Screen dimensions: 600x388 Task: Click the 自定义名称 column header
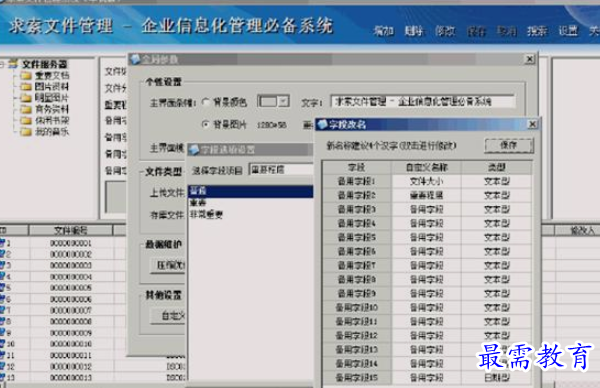click(x=426, y=167)
